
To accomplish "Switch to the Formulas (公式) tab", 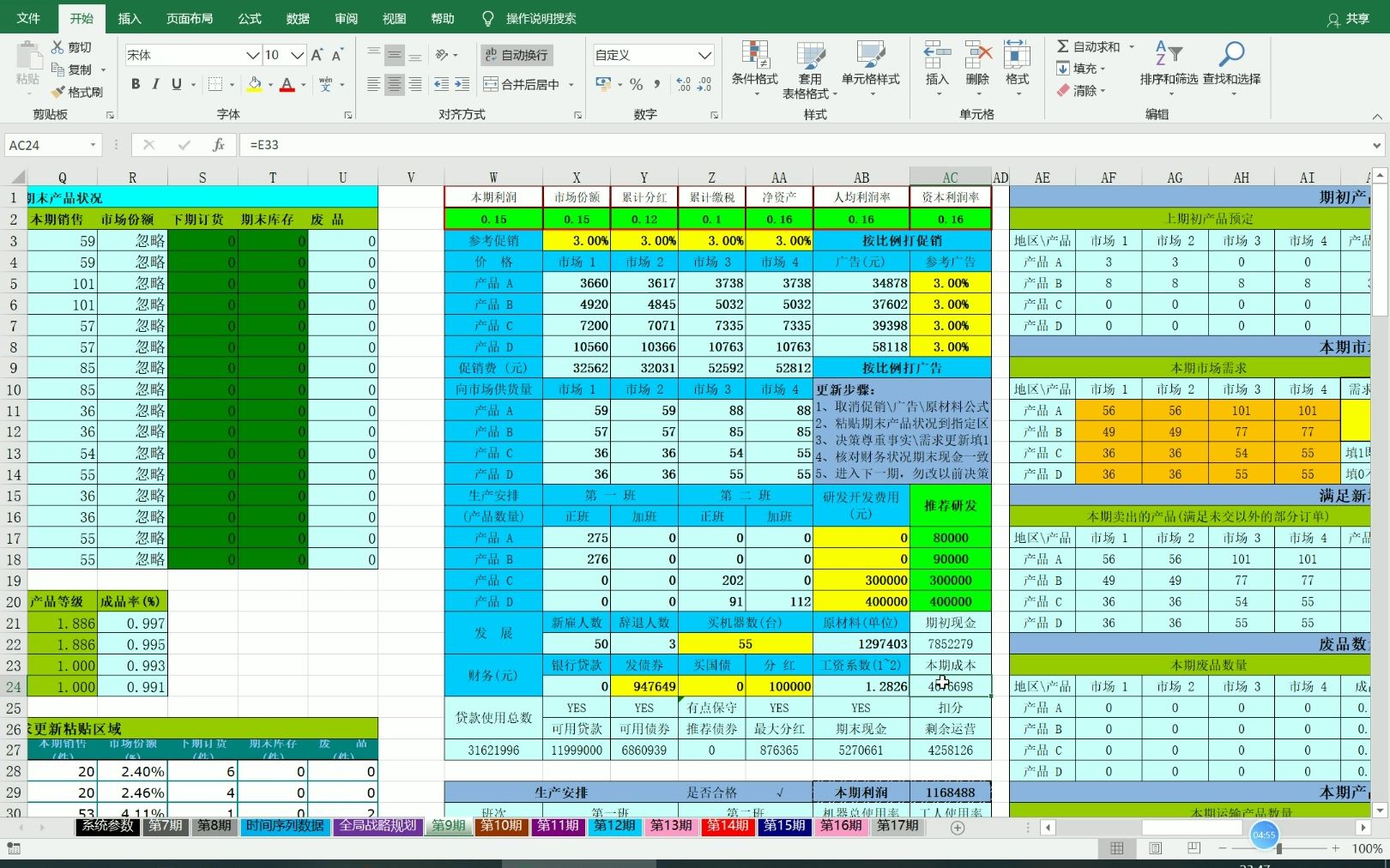I will (x=250, y=18).
